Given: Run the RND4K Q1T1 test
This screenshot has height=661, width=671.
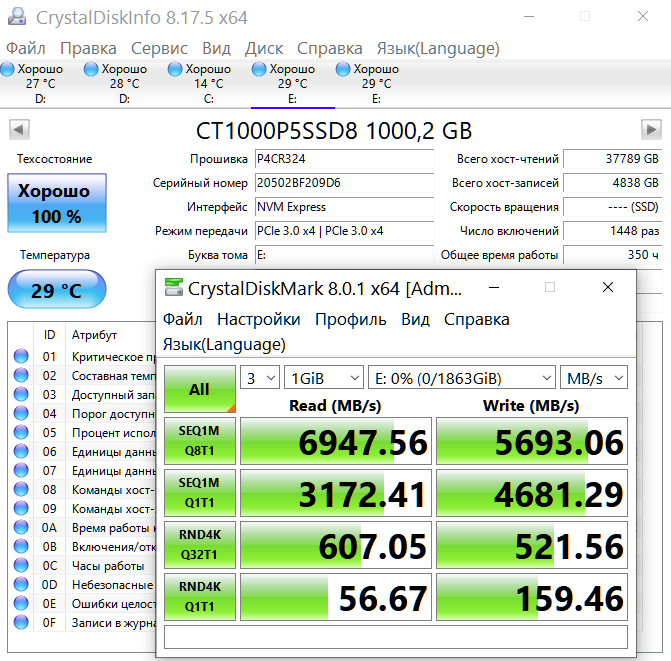Looking at the screenshot, I should (x=200, y=596).
